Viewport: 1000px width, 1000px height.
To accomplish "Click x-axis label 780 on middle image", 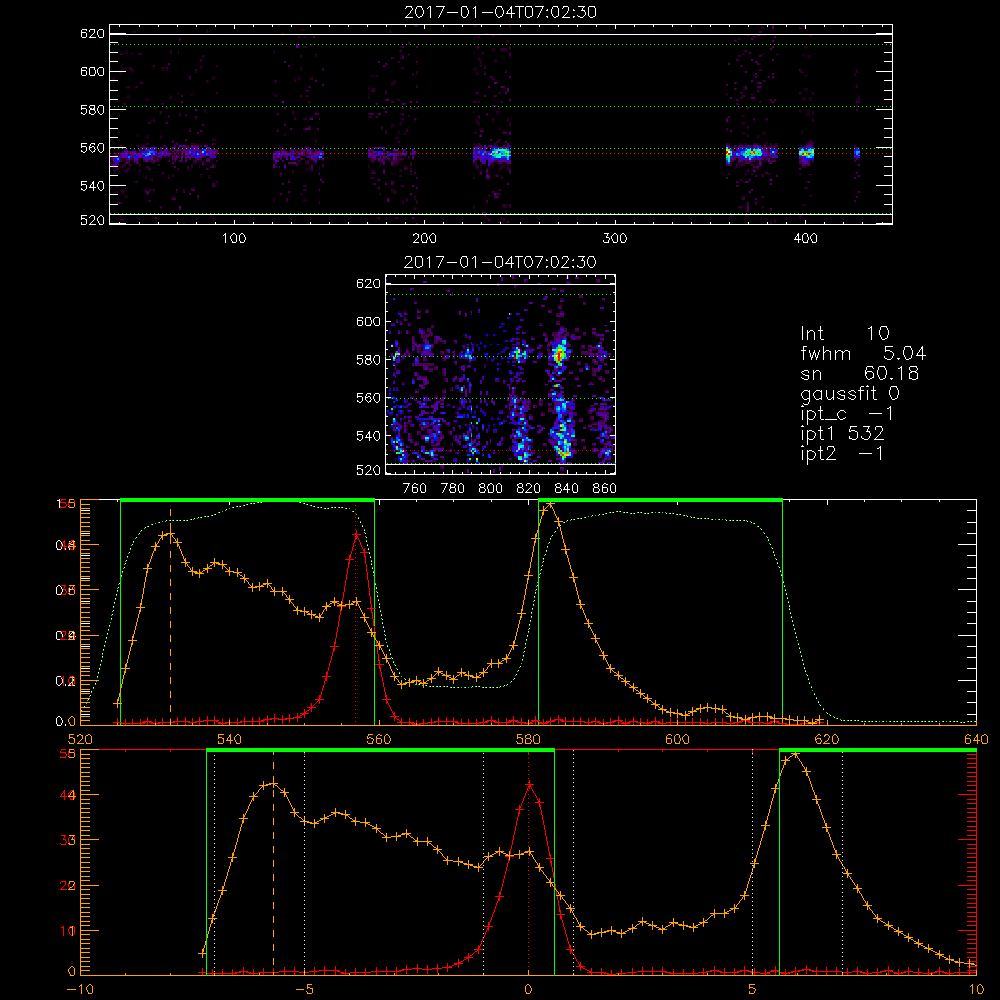I will [x=453, y=489].
